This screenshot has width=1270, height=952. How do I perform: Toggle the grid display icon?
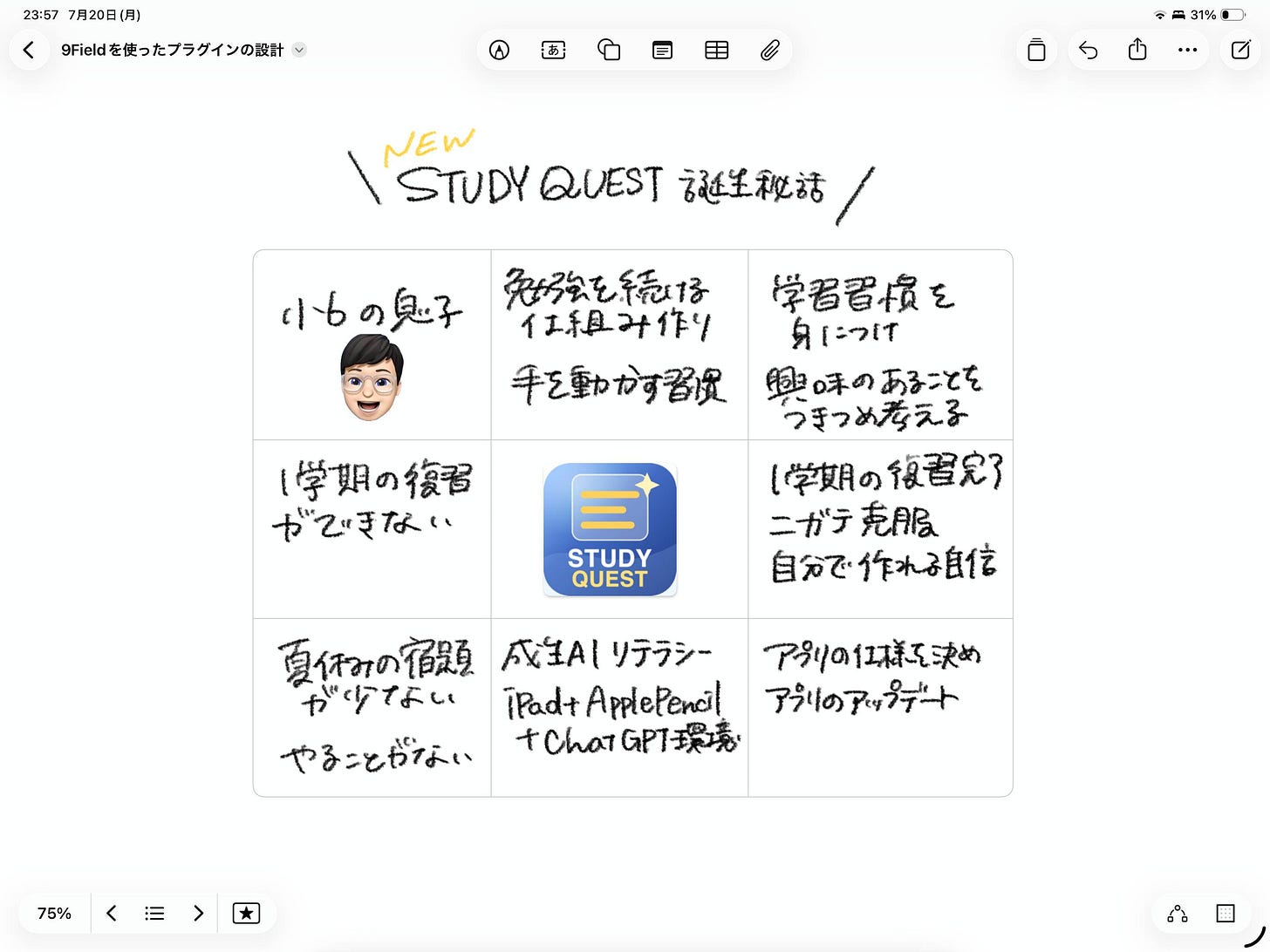(x=1225, y=913)
